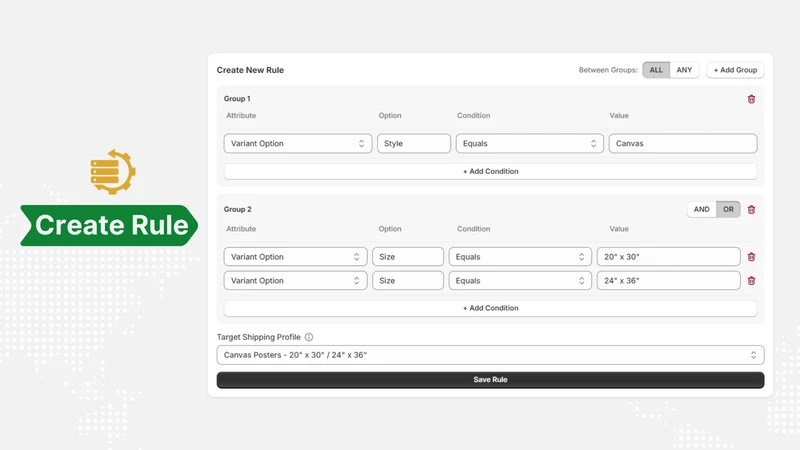Add a condition to Group 1
Viewport: 800px width, 450px height.
pos(490,171)
